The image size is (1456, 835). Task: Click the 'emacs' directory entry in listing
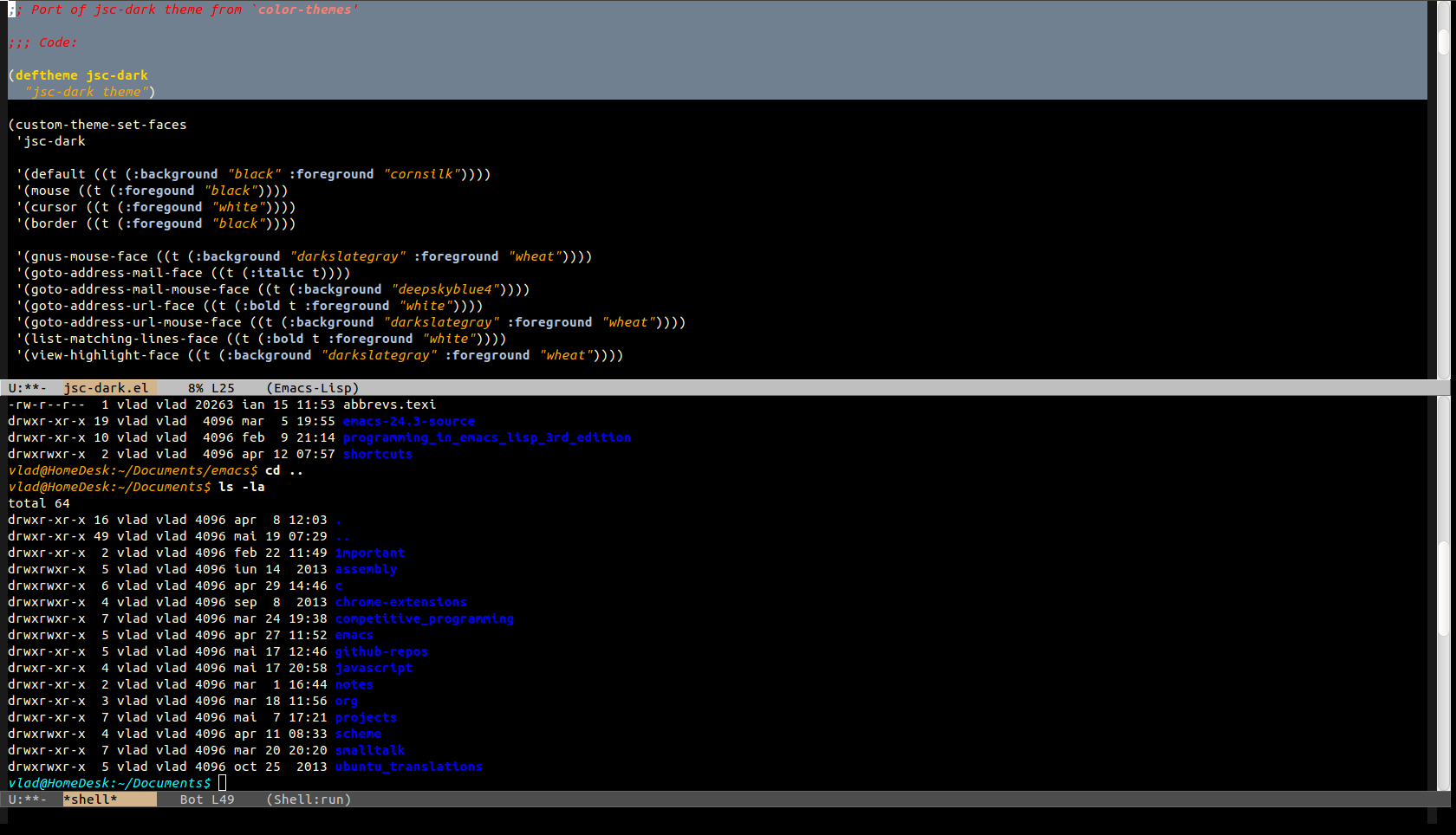pyautogui.click(x=354, y=635)
